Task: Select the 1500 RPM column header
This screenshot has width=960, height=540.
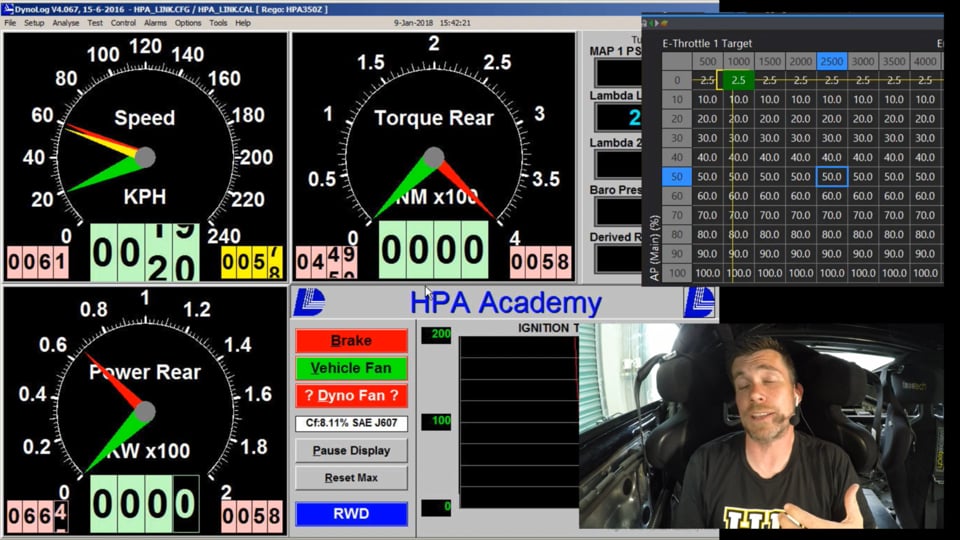Action: pos(770,61)
